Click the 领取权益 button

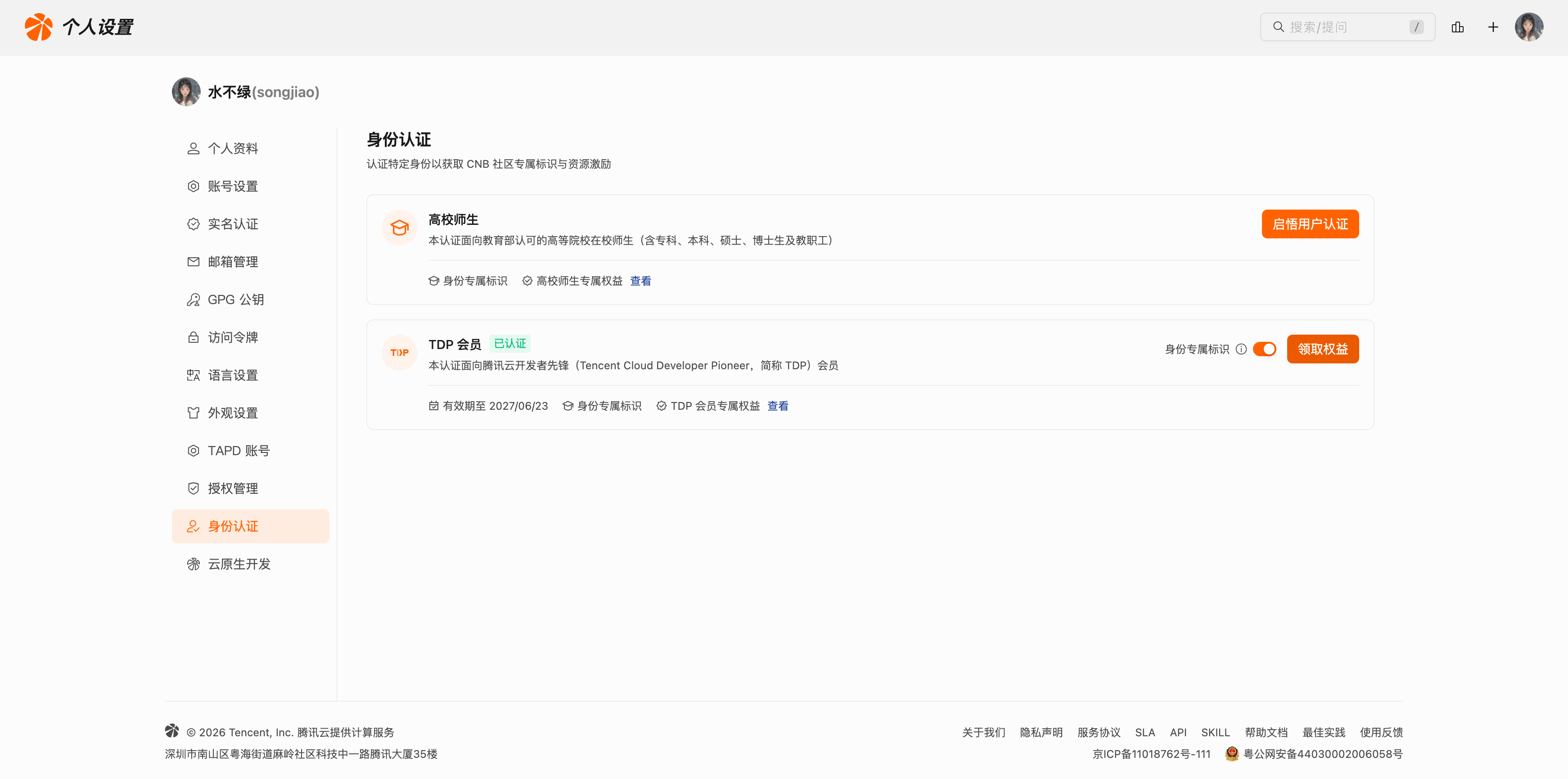1323,349
